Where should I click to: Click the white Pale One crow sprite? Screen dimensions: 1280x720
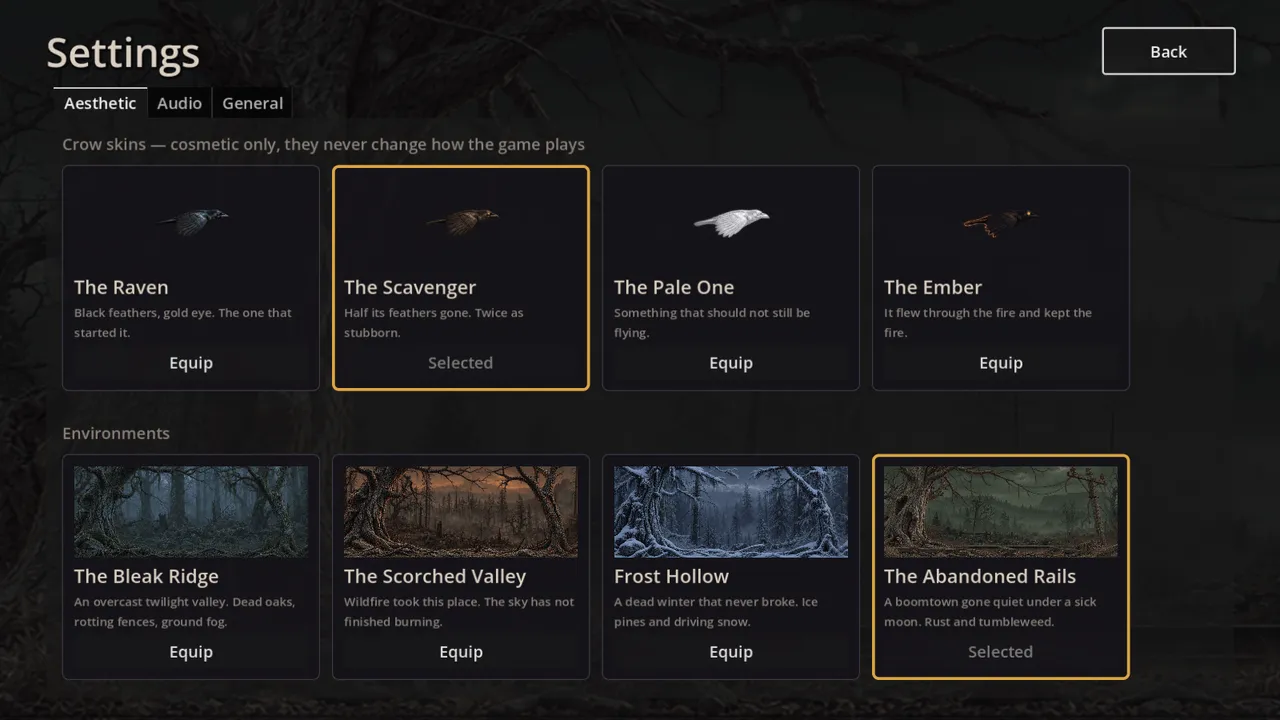click(731, 221)
